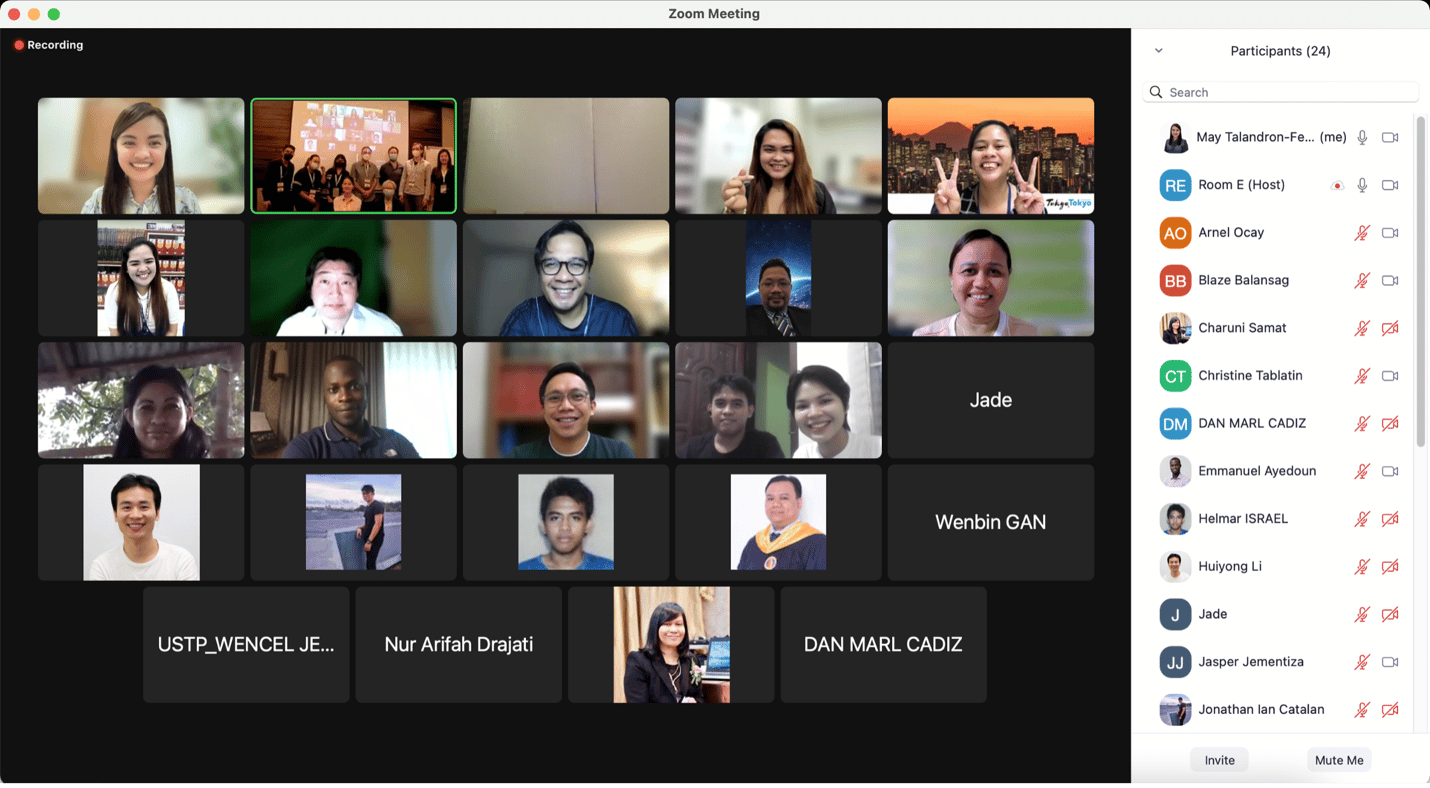Viewport: 1430px width, 788px height.
Task: Click the JJ avatar for Jasper Jementiza
Action: (1175, 662)
